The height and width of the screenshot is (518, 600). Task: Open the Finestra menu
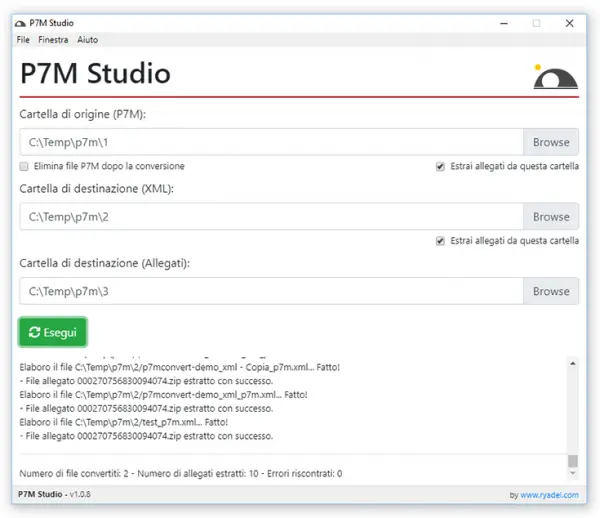(x=53, y=40)
